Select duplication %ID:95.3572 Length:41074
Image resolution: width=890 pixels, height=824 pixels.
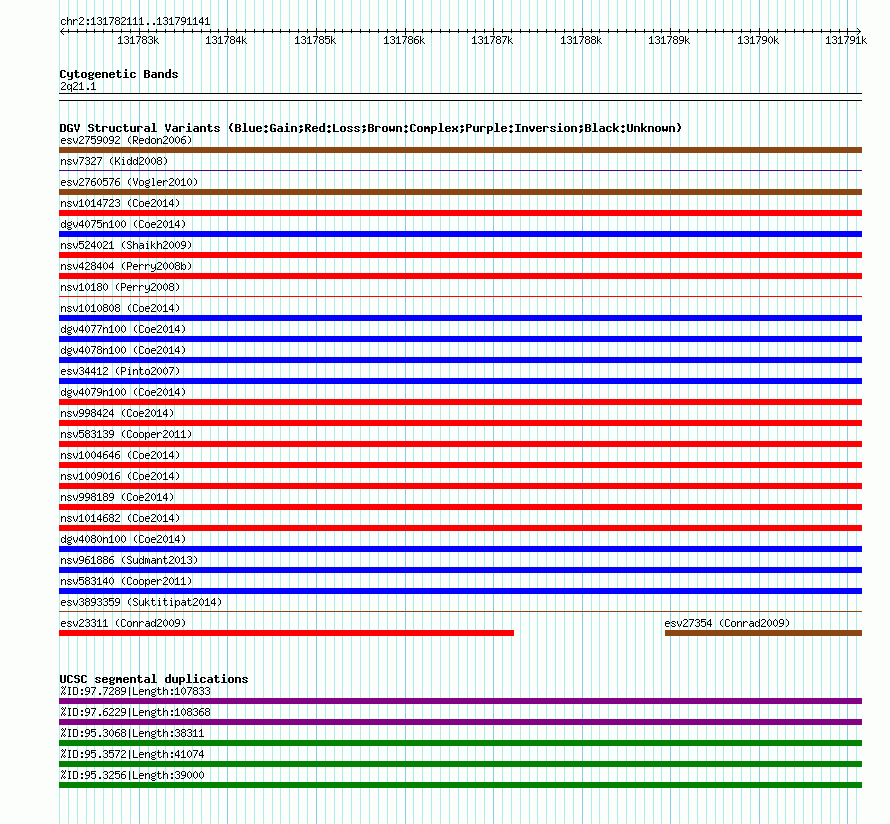click(132, 754)
